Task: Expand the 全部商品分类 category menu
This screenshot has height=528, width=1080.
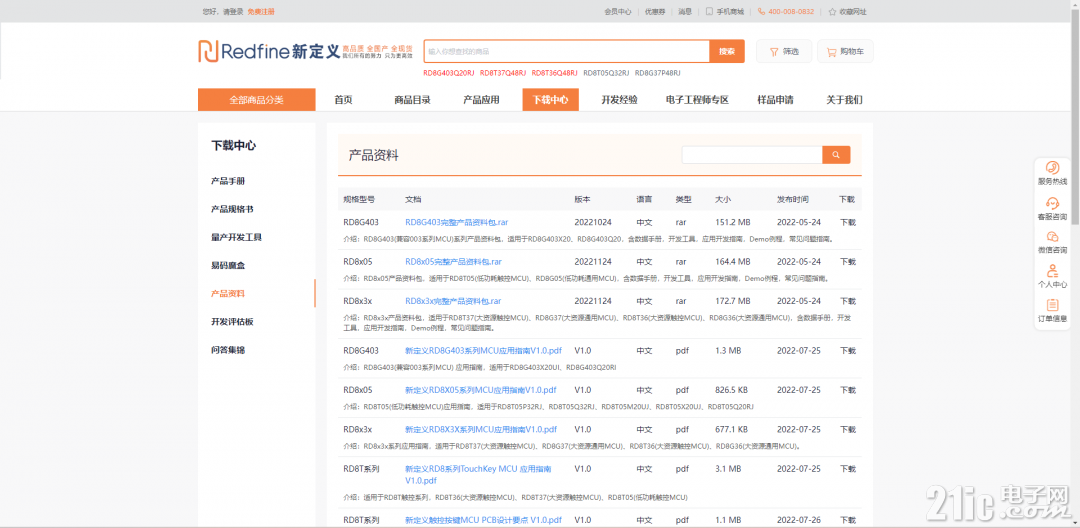Action: tap(256, 100)
